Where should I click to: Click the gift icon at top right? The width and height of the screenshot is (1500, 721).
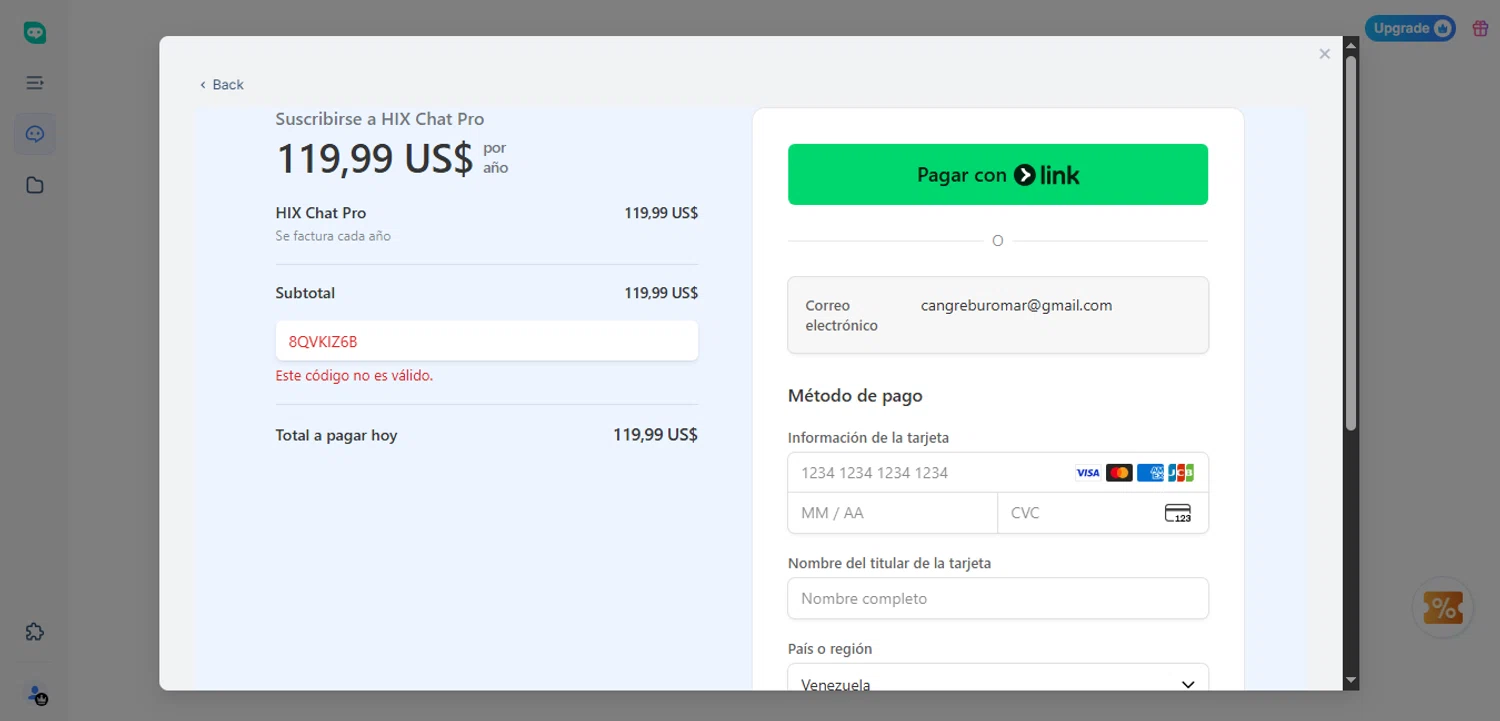(1480, 28)
